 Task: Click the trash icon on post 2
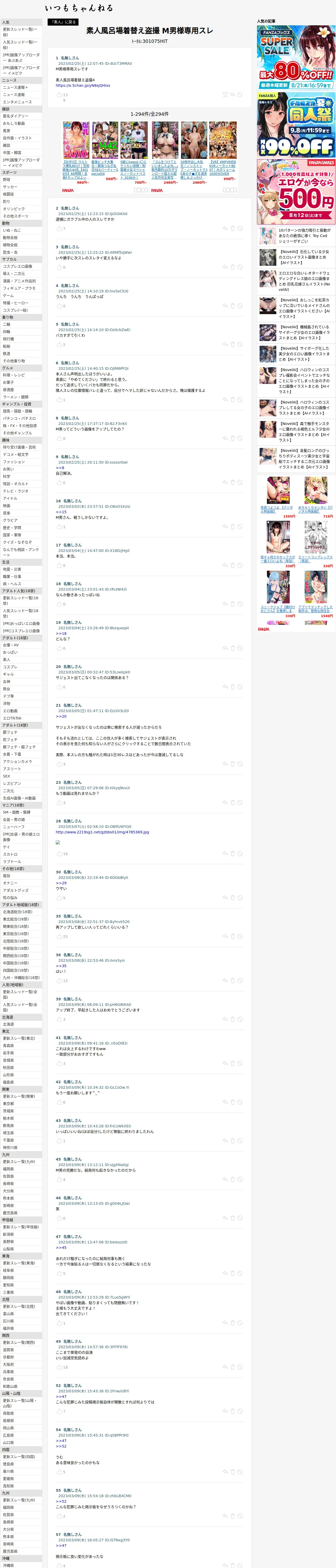tap(232, 229)
